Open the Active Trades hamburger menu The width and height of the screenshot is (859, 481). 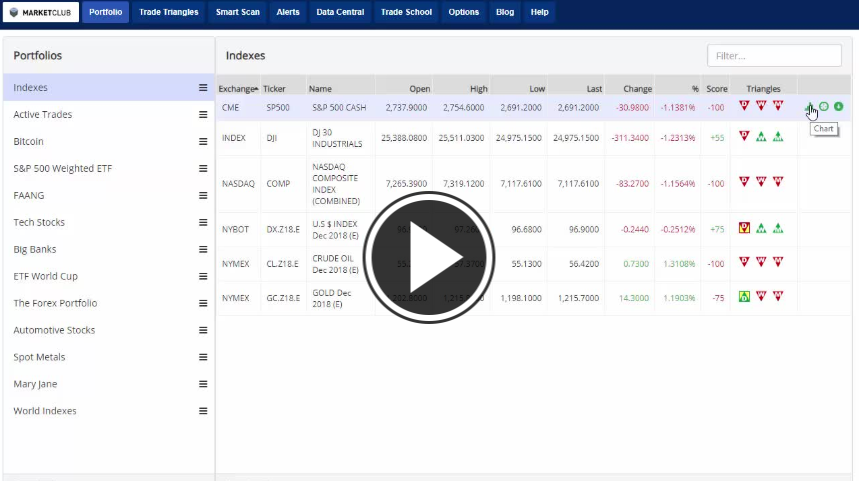(203, 114)
